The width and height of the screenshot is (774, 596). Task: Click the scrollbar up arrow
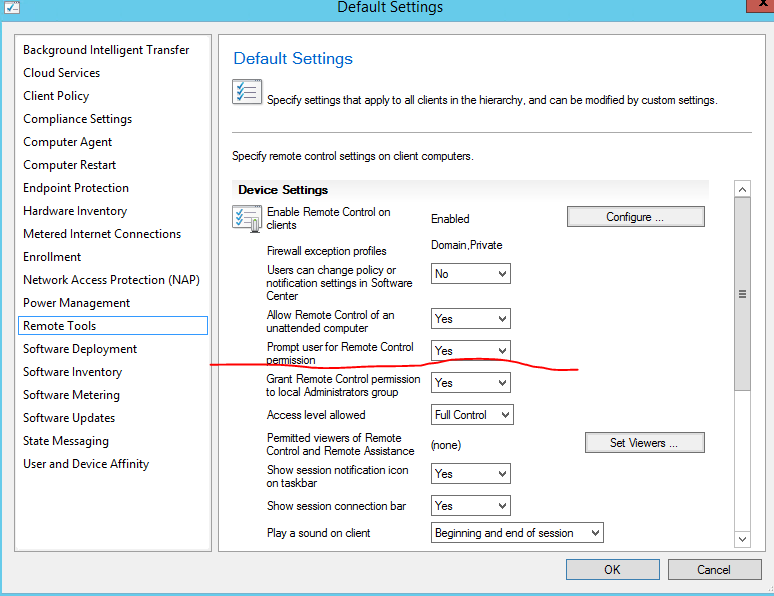tap(742, 189)
